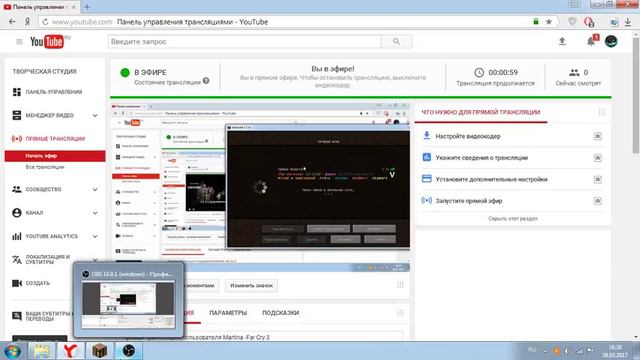Click the browser back arrow
This screenshot has width=640, height=360.
point(12,22)
